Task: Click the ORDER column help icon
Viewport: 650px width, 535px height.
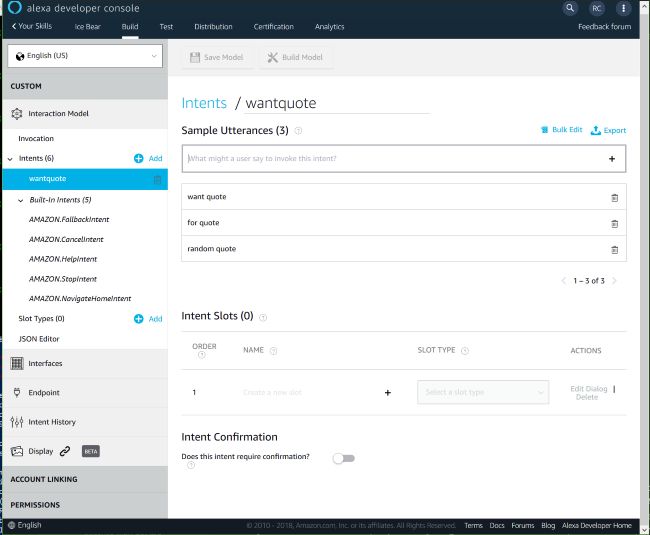Action: click(x=201, y=355)
